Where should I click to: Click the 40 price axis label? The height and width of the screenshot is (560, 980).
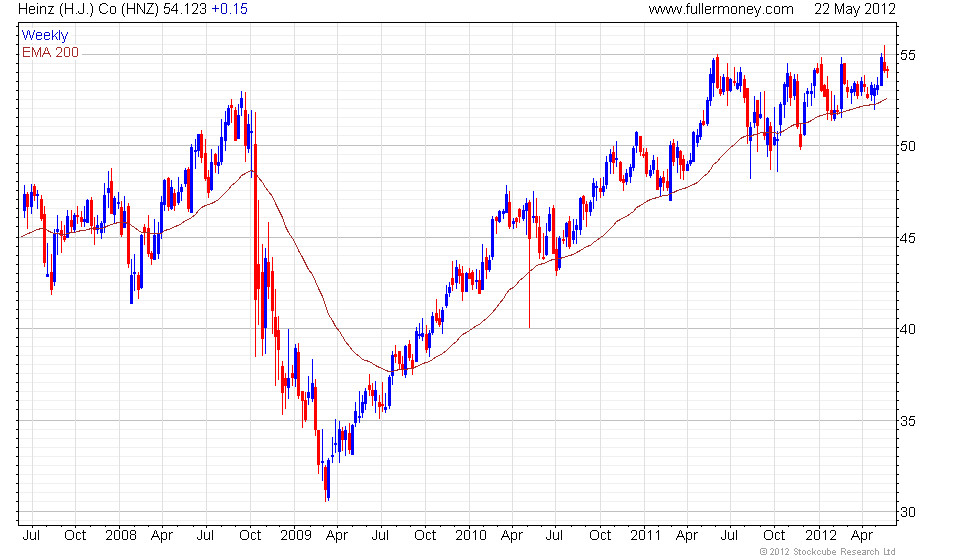(908, 329)
